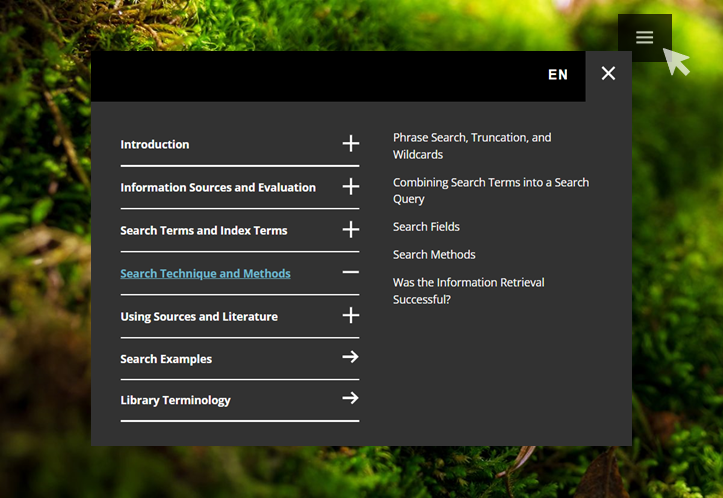Viewport: 723px width, 498px height.
Task: Open Information Sources and Evaluation item
Action: pos(218,187)
